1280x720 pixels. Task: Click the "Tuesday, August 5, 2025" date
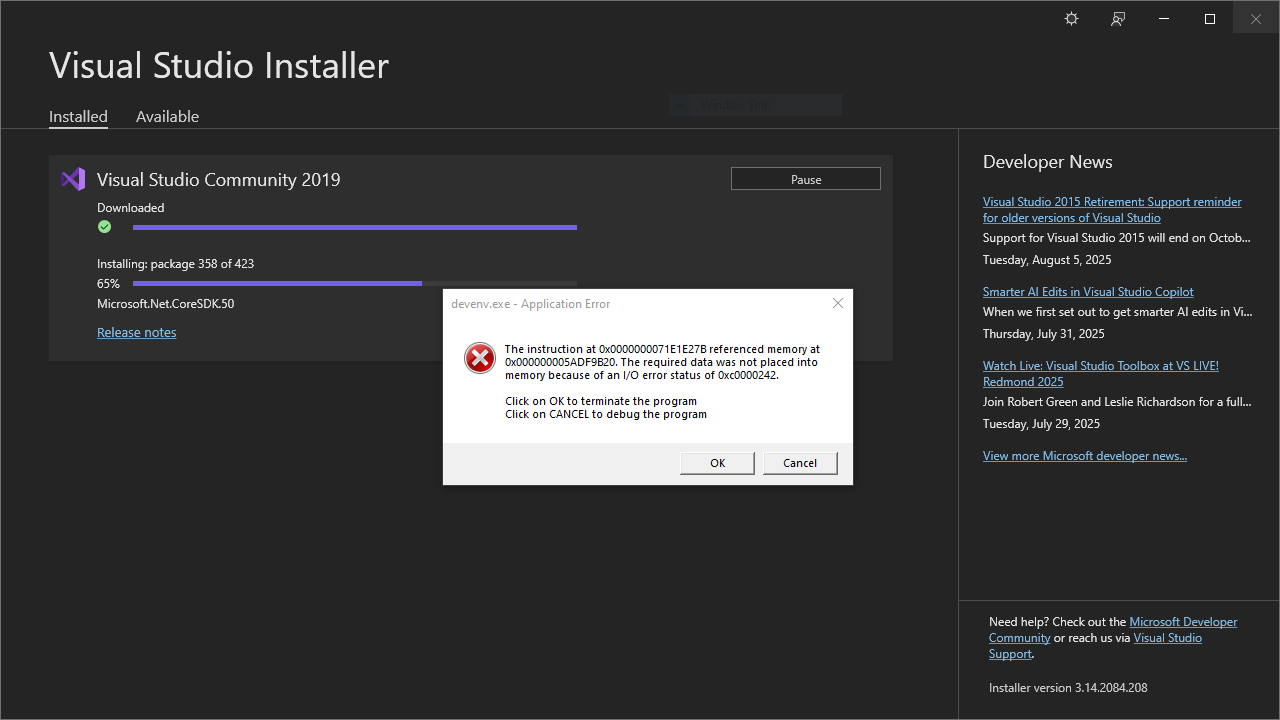1047,260
